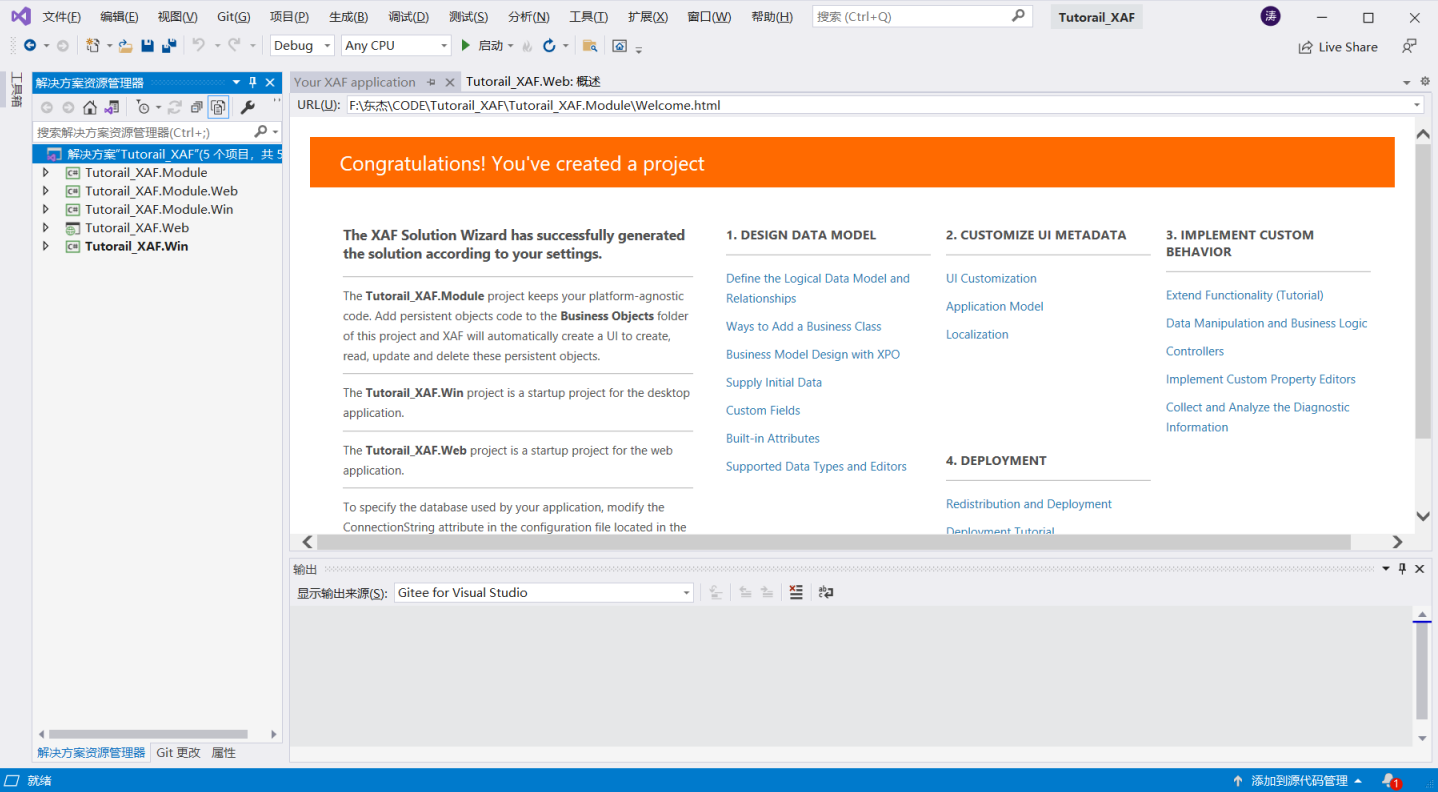Select the solution 'Tutorail_XAF' root node

158,154
